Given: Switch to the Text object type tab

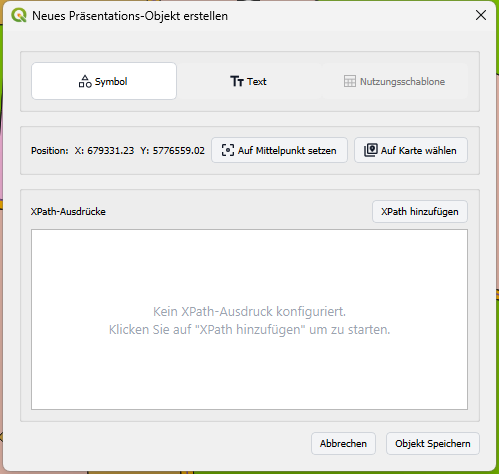Looking at the screenshot, I should click(x=249, y=81).
